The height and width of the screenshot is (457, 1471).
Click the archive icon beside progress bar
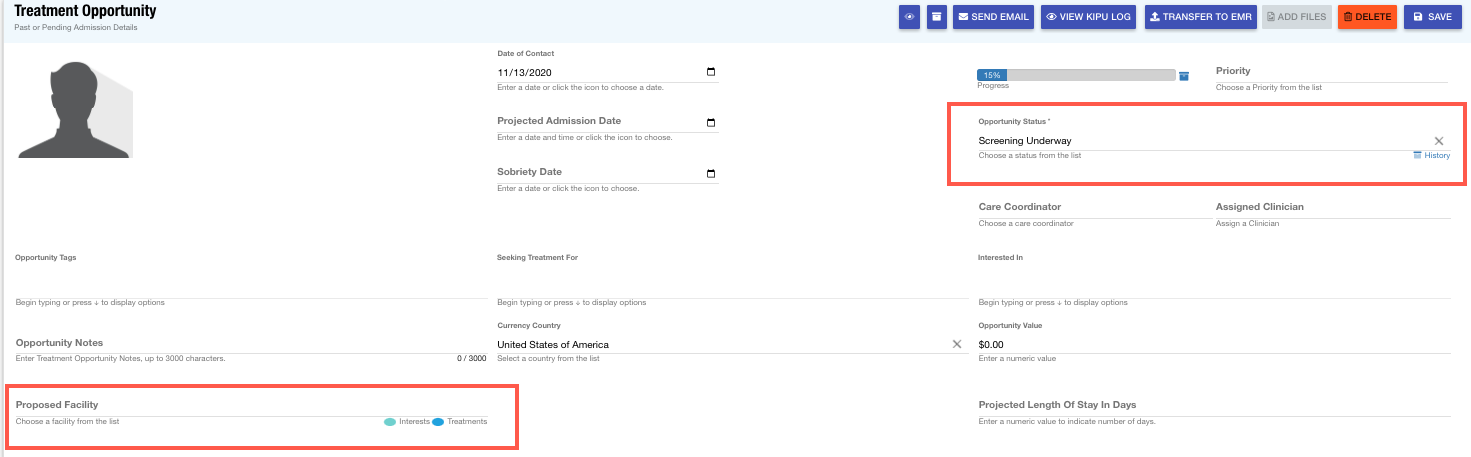point(1184,75)
